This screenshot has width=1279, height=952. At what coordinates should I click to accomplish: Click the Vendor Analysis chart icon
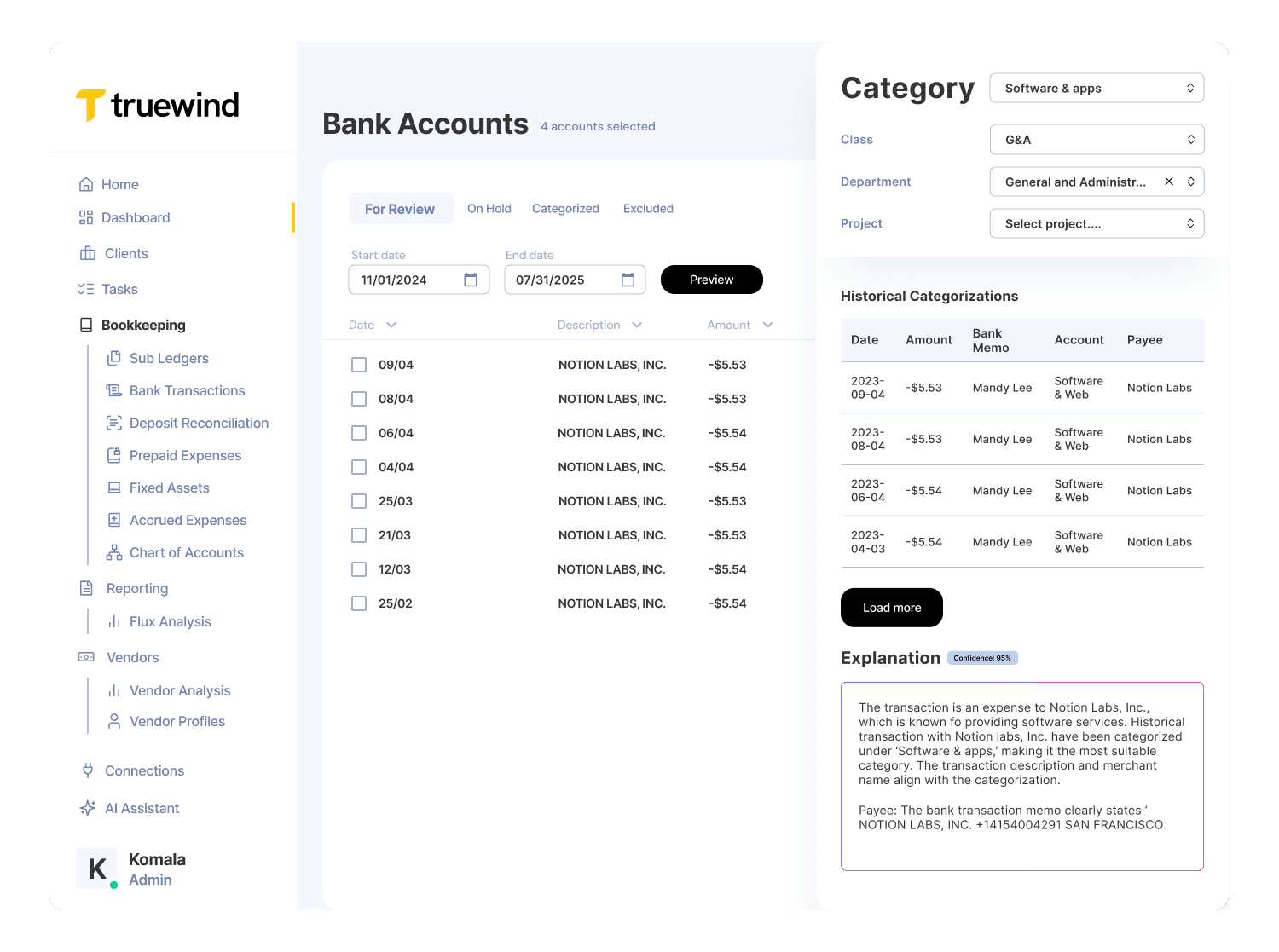(113, 690)
